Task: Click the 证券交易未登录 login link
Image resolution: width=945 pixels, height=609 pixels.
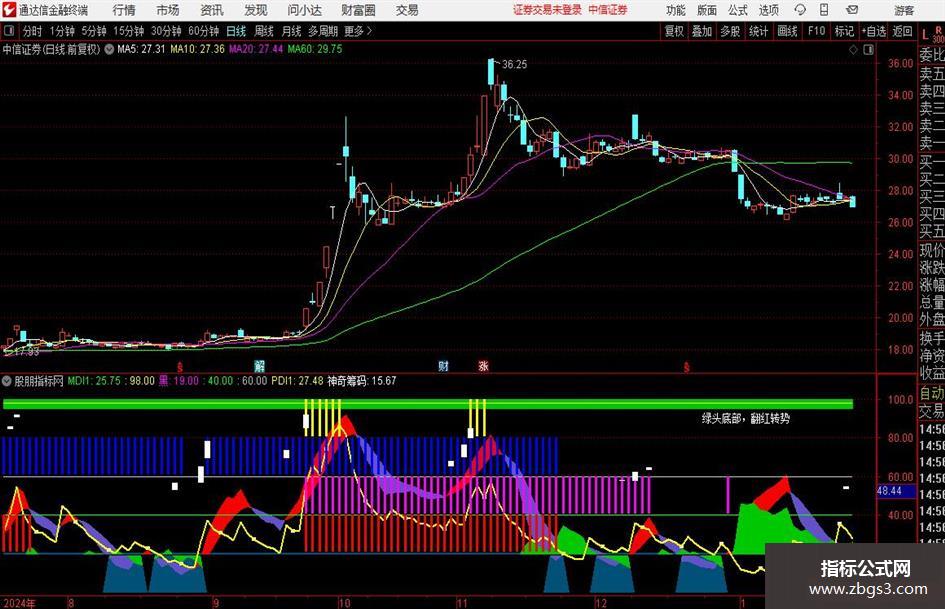Action: click(547, 10)
